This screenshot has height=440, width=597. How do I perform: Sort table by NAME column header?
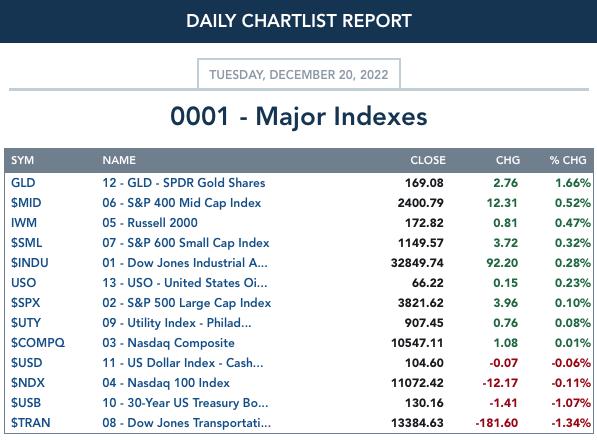point(119,160)
